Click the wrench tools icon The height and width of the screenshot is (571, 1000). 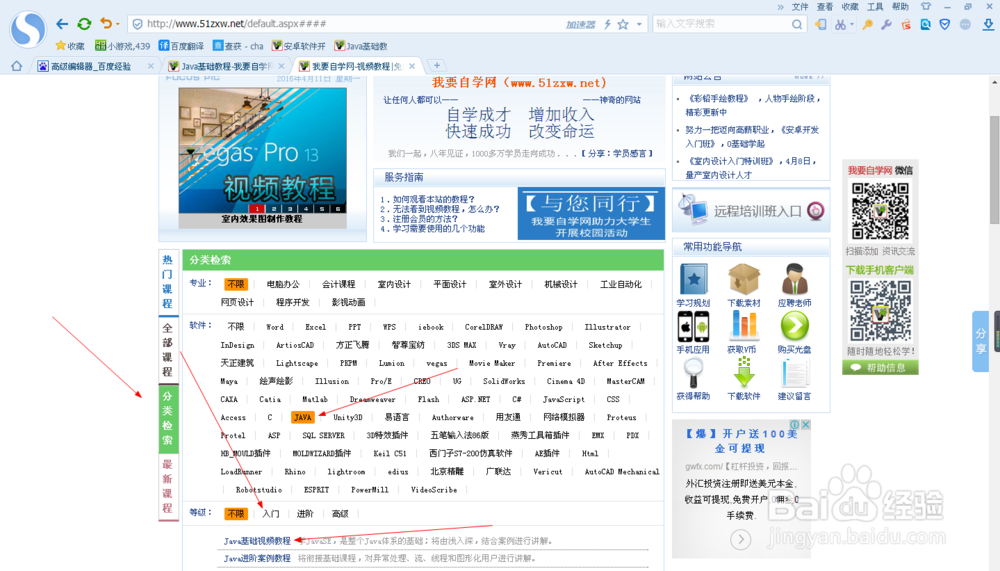886,24
